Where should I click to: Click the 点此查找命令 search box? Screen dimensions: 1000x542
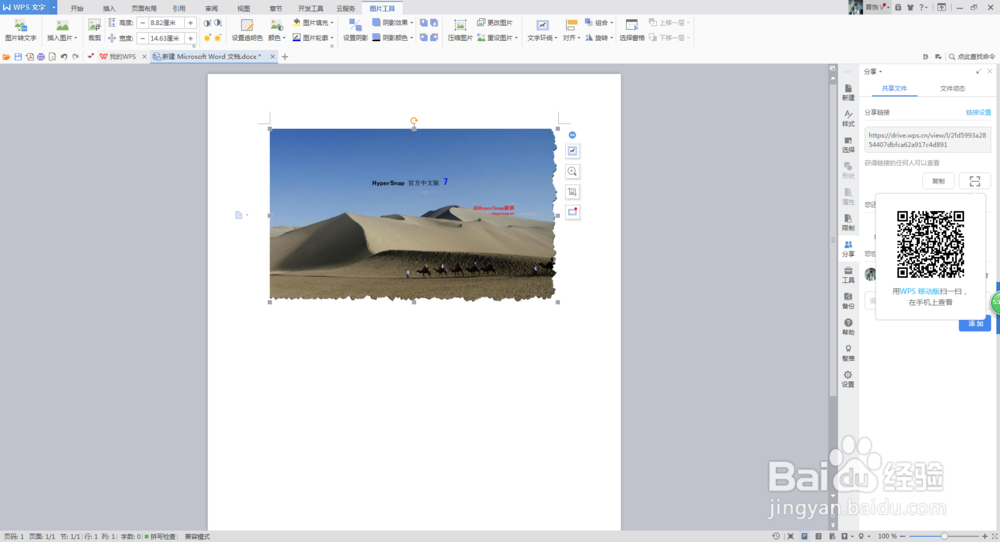click(971, 57)
